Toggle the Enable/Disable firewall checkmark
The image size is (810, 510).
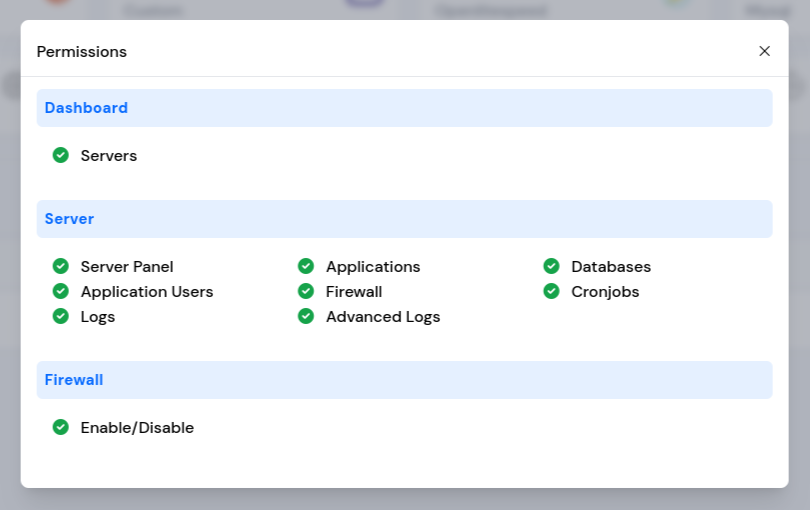(x=60, y=428)
